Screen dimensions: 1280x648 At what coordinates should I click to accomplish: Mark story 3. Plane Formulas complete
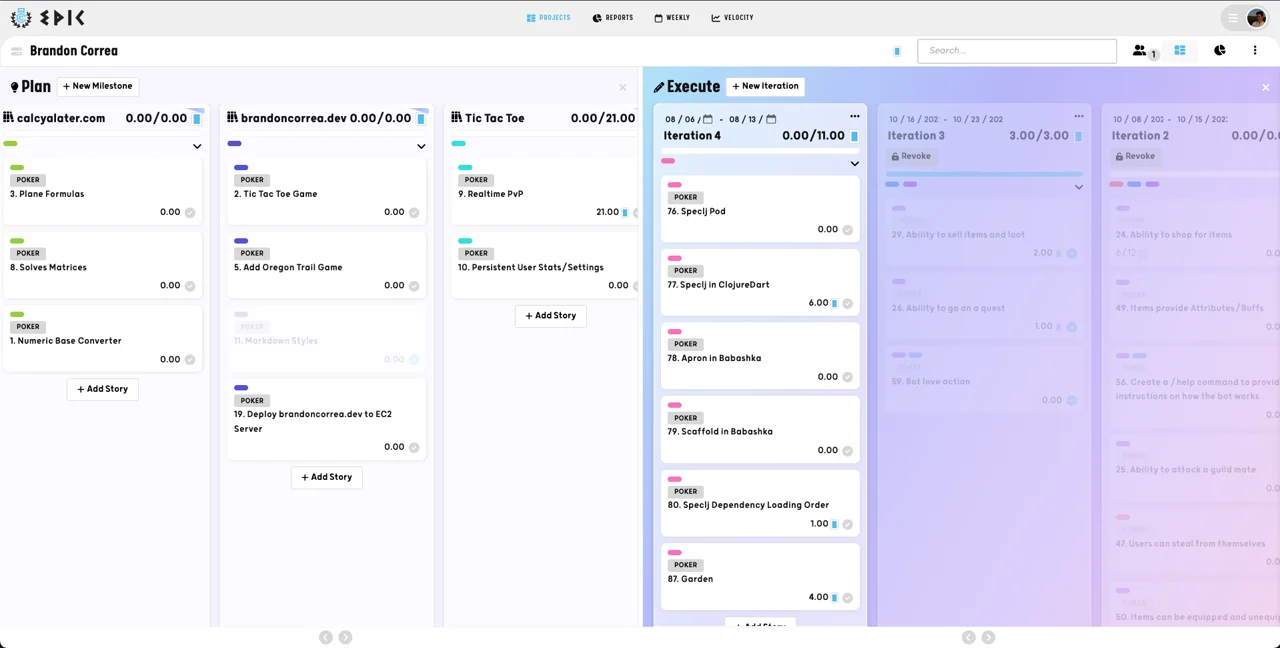pos(190,213)
